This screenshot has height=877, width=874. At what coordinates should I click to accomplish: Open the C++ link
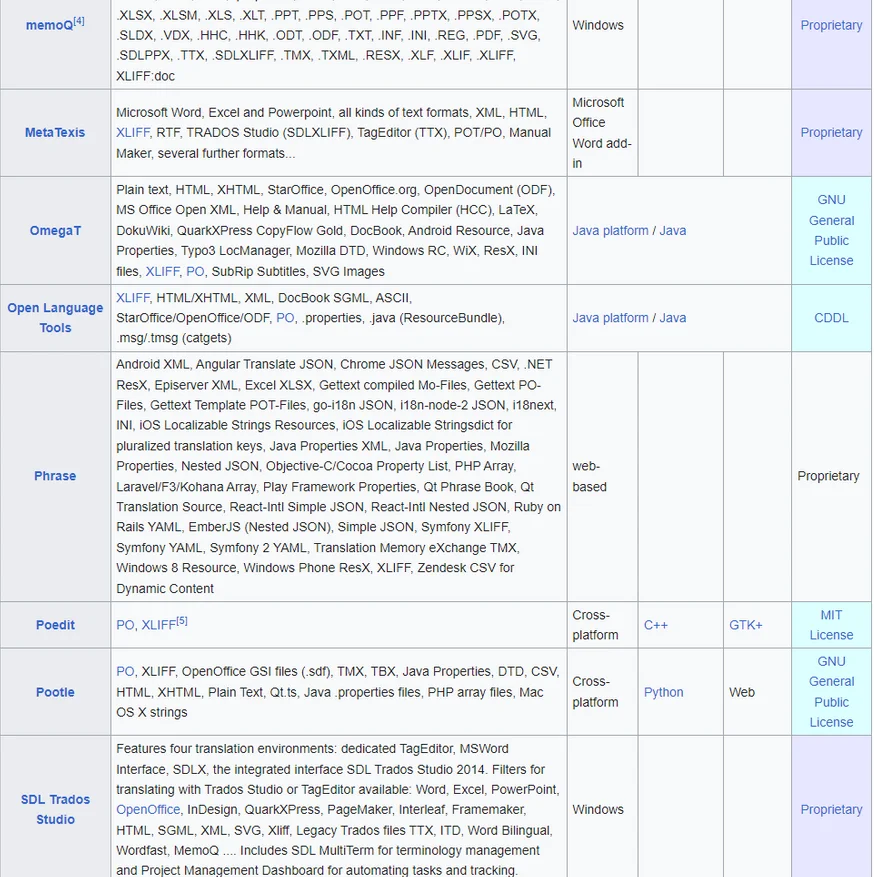[x=655, y=625]
